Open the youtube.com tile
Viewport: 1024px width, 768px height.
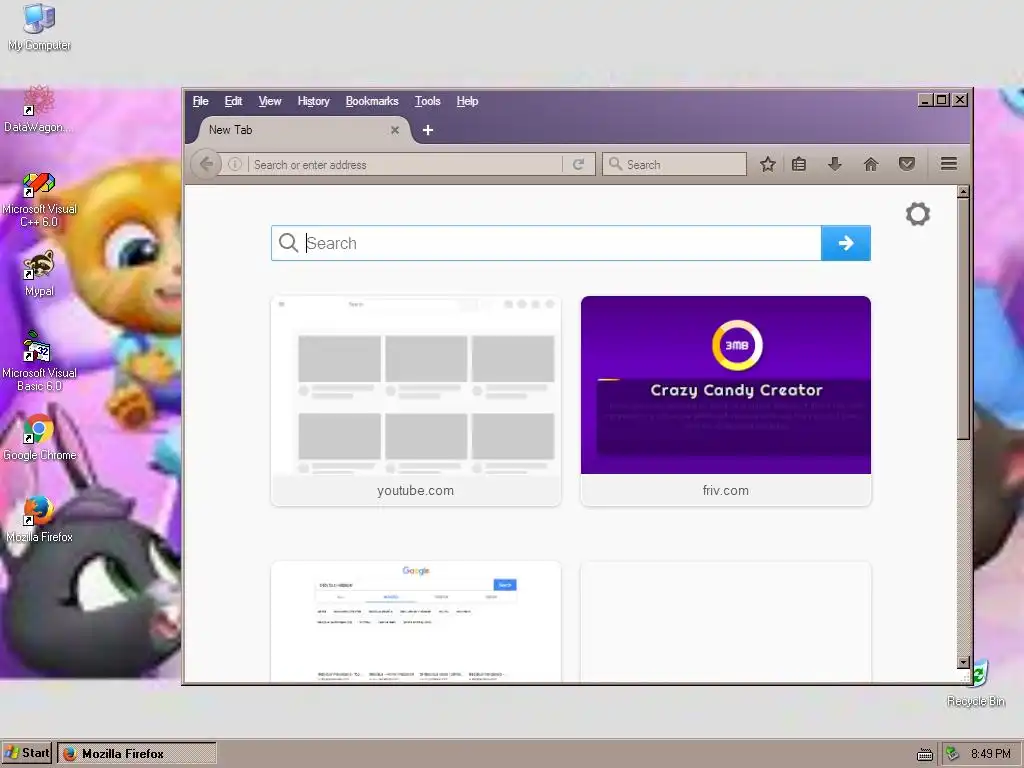415,400
